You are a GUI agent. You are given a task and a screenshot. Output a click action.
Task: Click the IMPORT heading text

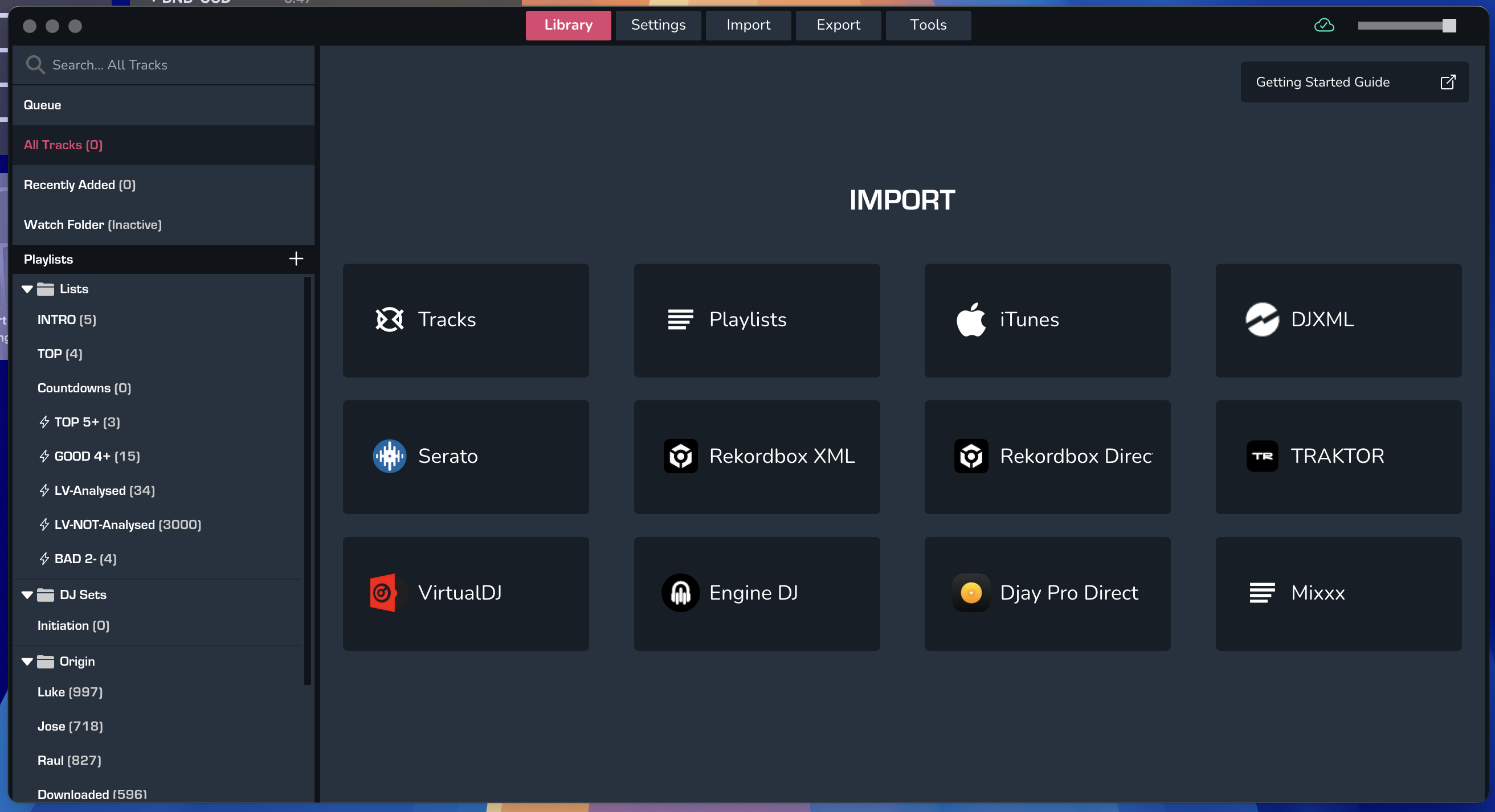(902, 200)
